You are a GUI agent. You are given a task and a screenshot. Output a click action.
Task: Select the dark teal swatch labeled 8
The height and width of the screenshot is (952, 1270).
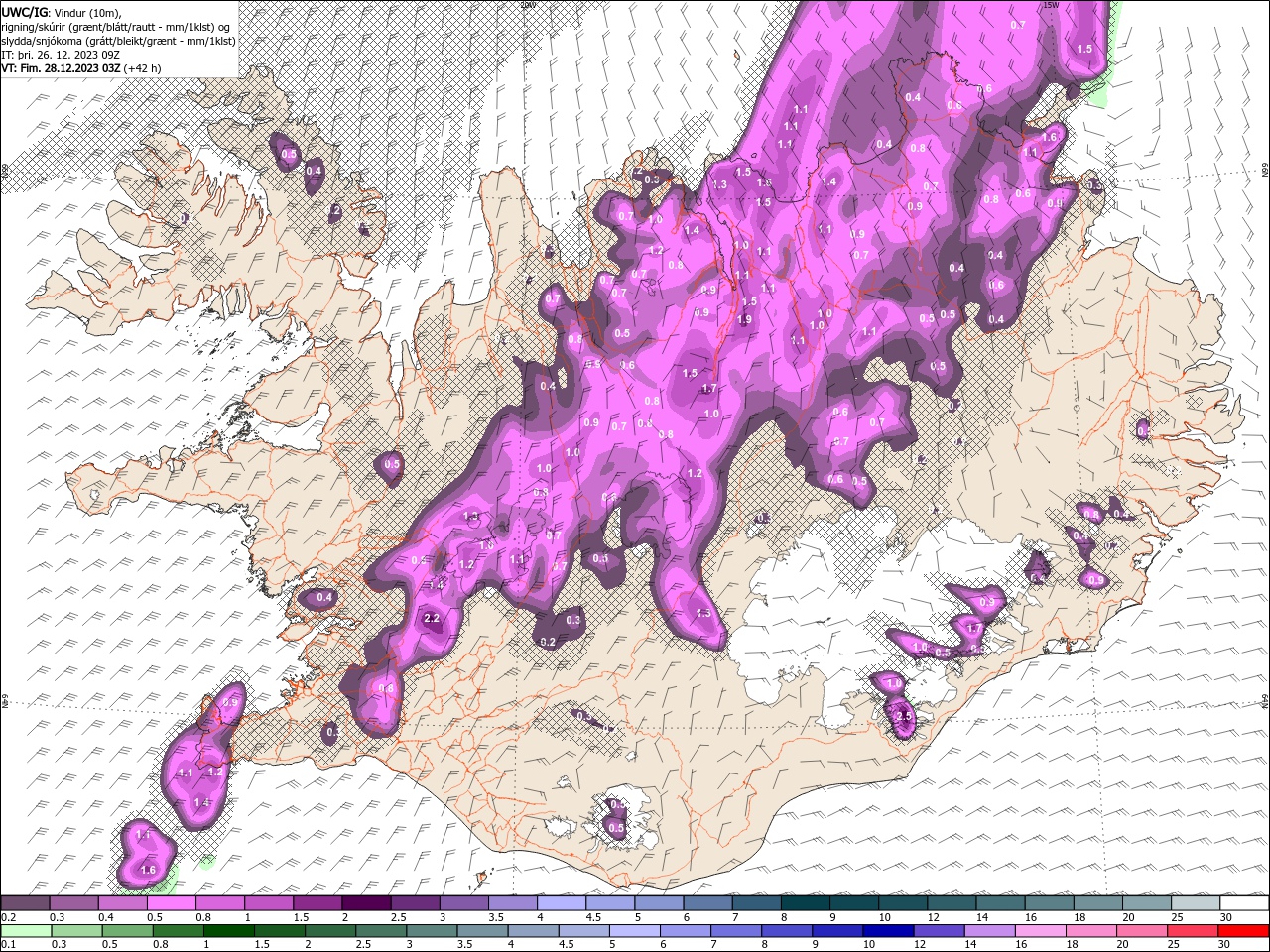coord(805,903)
